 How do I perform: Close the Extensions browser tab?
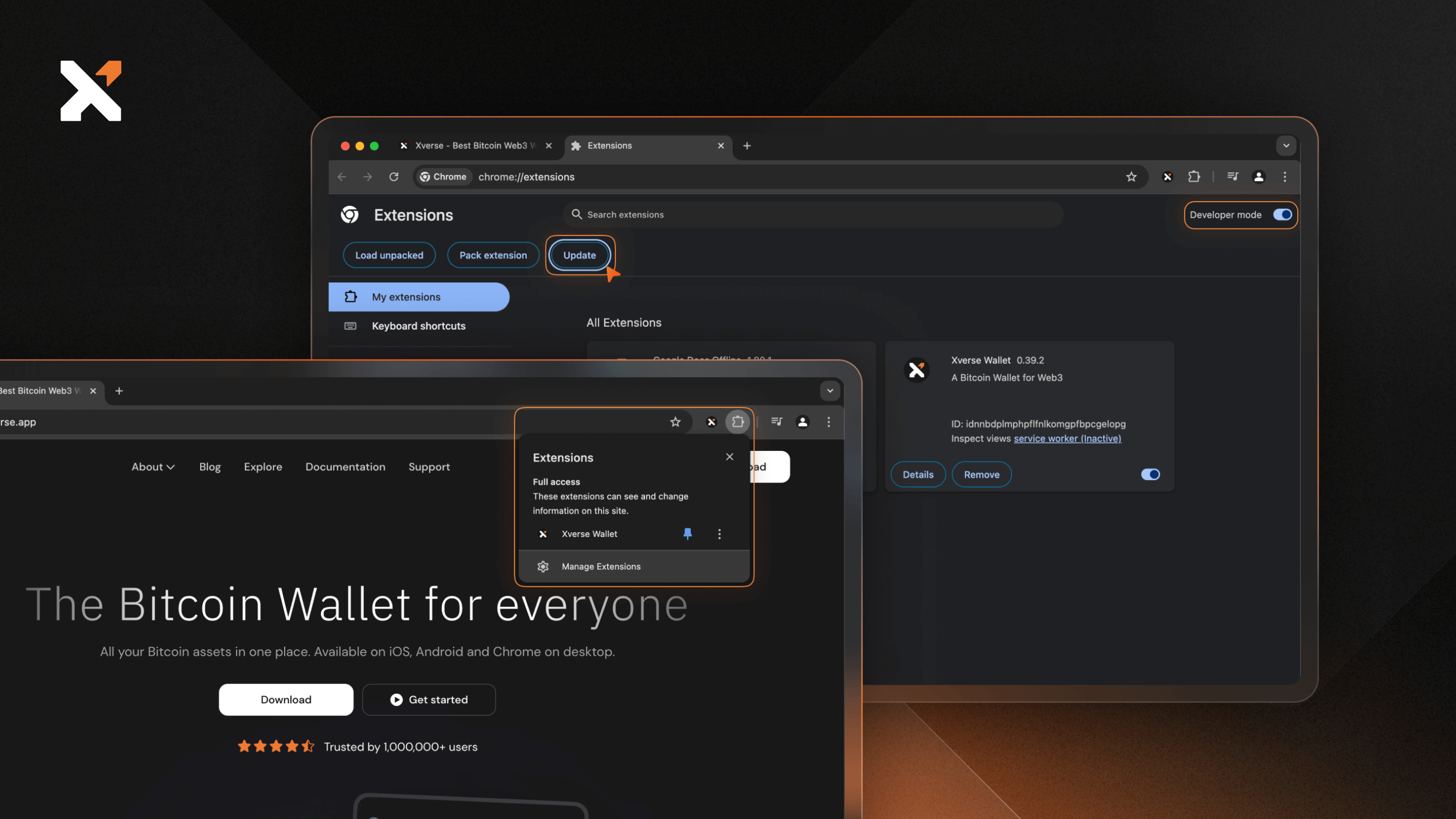click(x=720, y=146)
